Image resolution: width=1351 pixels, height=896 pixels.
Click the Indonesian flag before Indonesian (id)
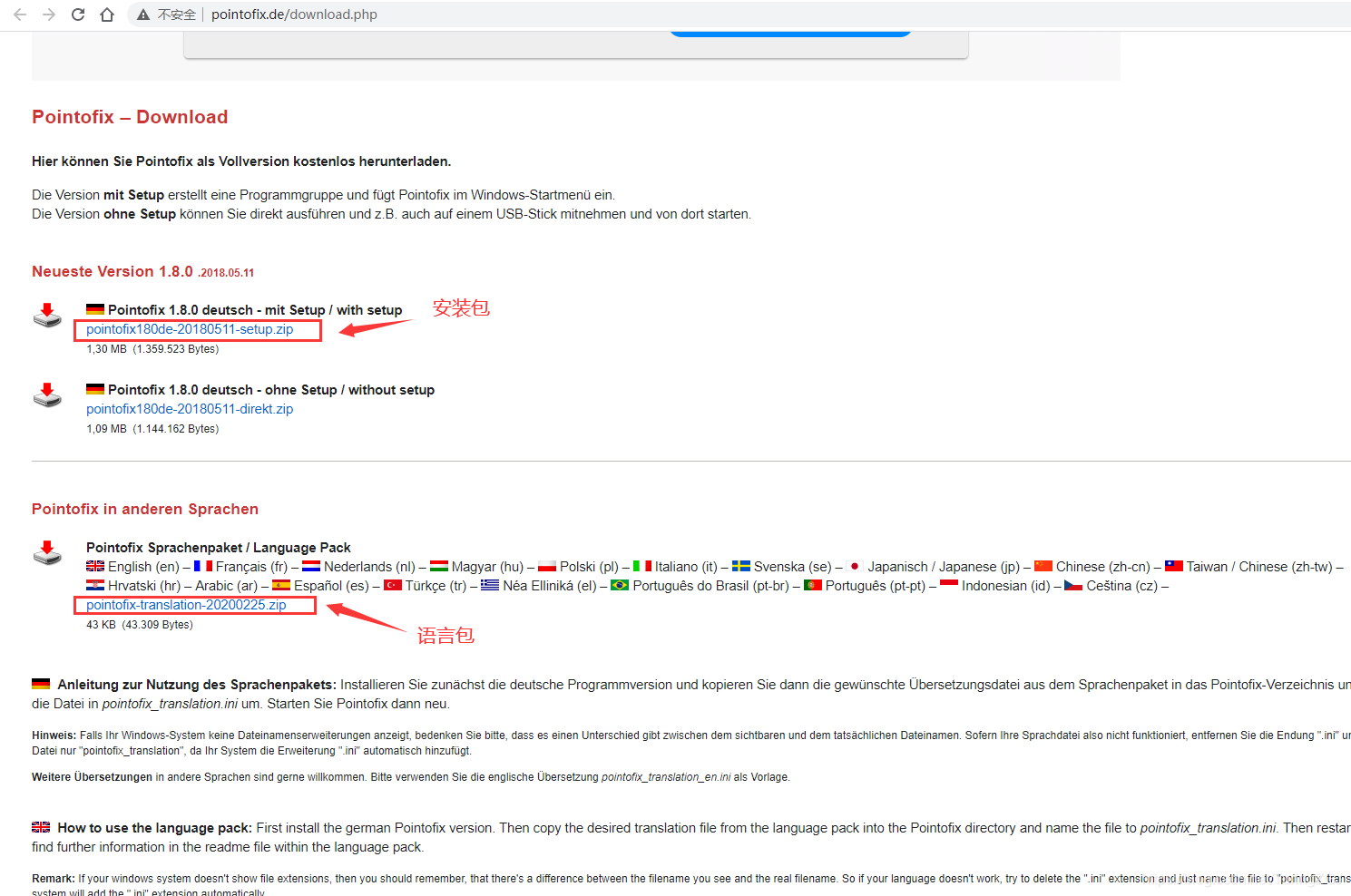click(x=949, y=585)
